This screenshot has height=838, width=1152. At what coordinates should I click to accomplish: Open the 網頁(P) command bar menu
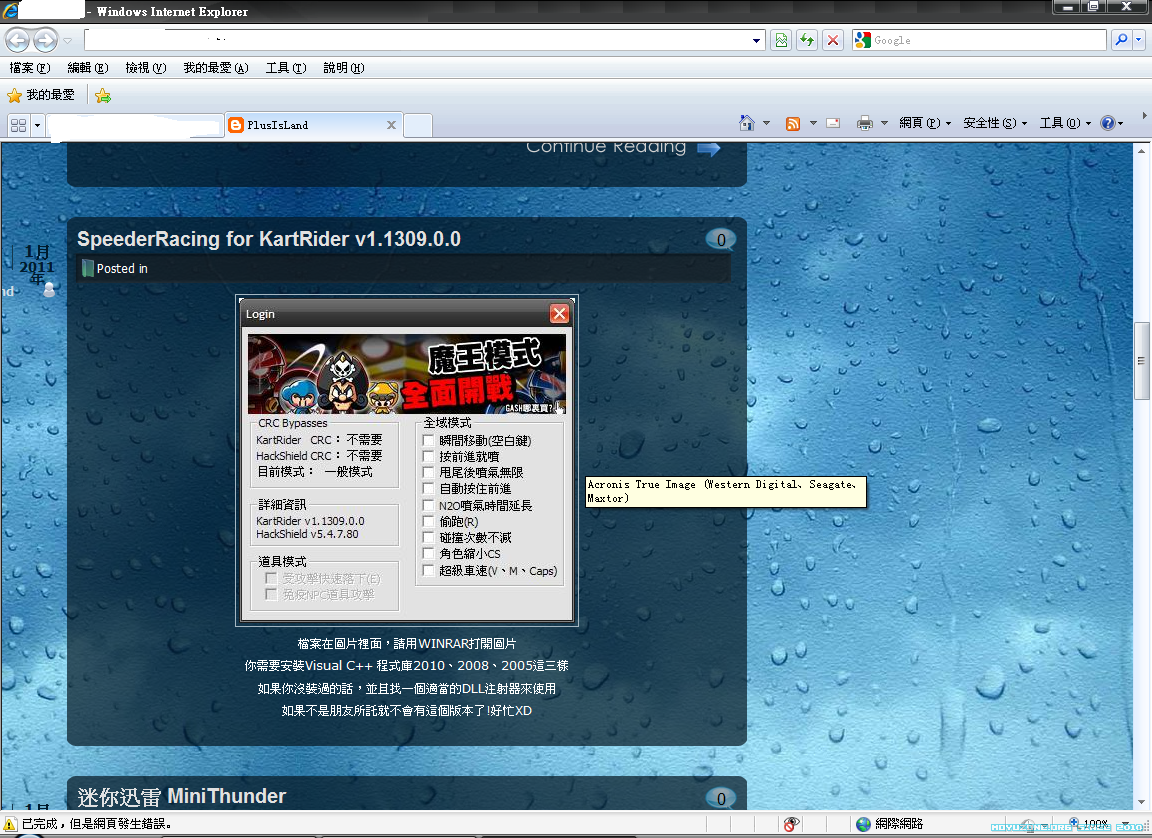(925, 123)
